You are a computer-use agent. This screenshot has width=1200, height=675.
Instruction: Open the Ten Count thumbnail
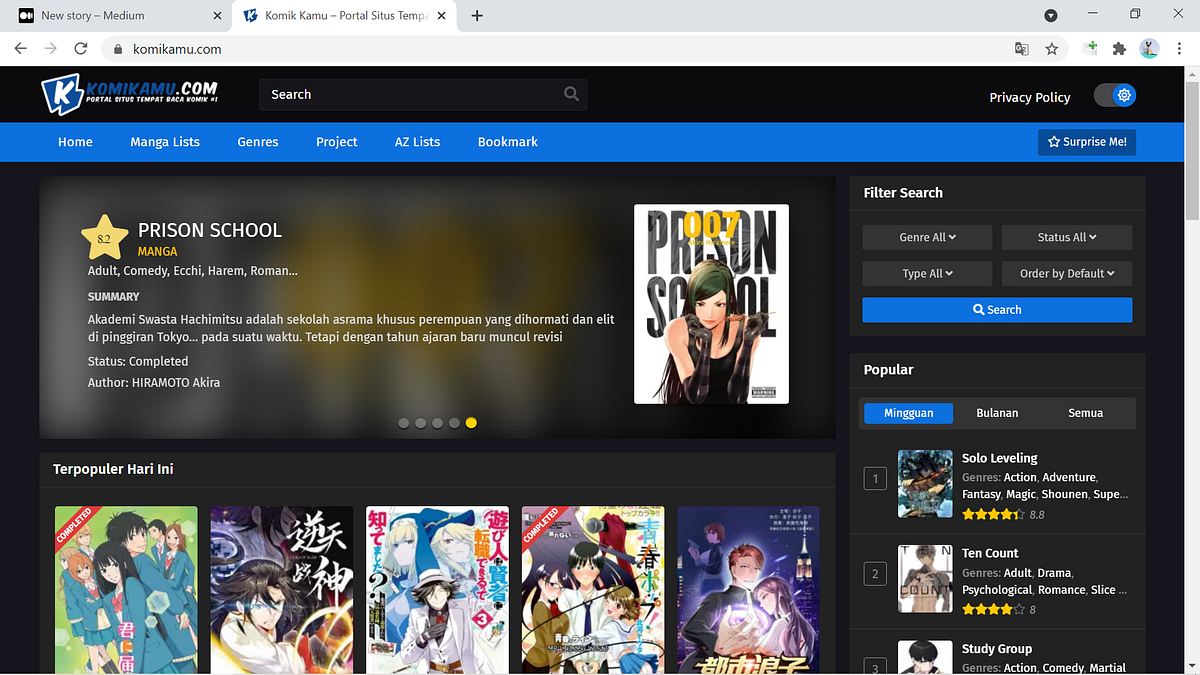click(925, 578)
